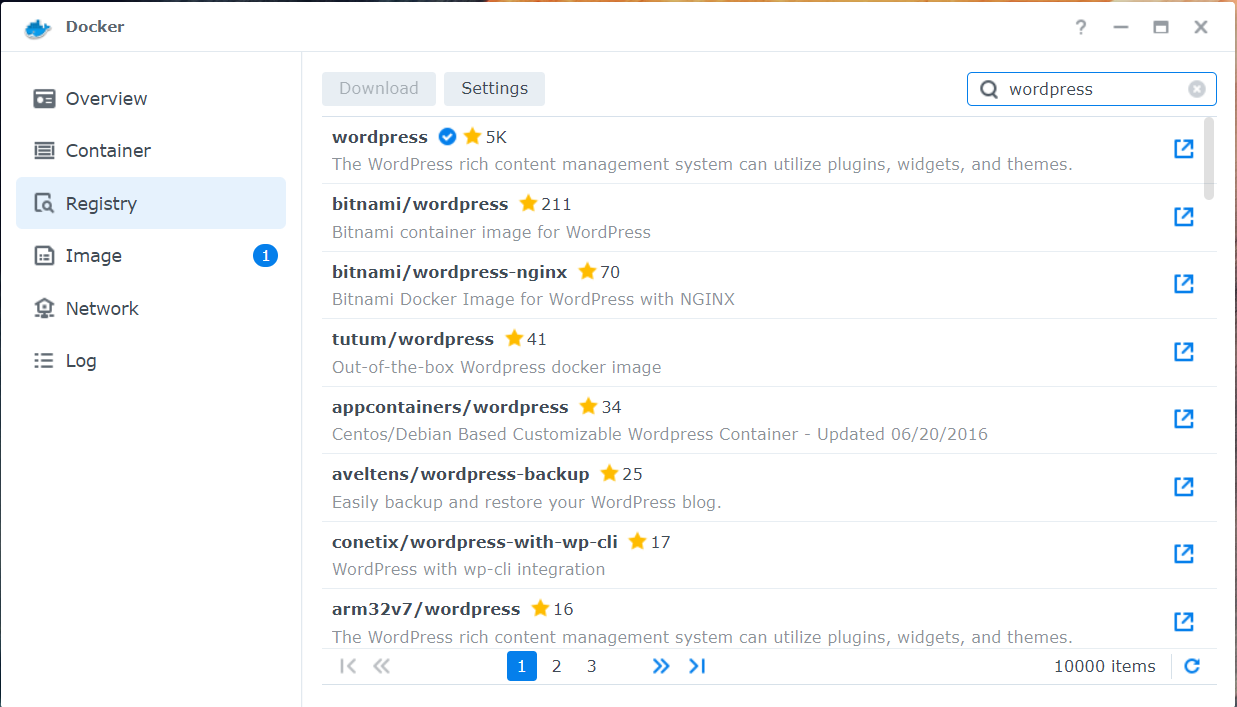Click description 'Bitnami container image for WordPress'
The height and width of the screenshot is (707, 1237).
tap(491, 232)
